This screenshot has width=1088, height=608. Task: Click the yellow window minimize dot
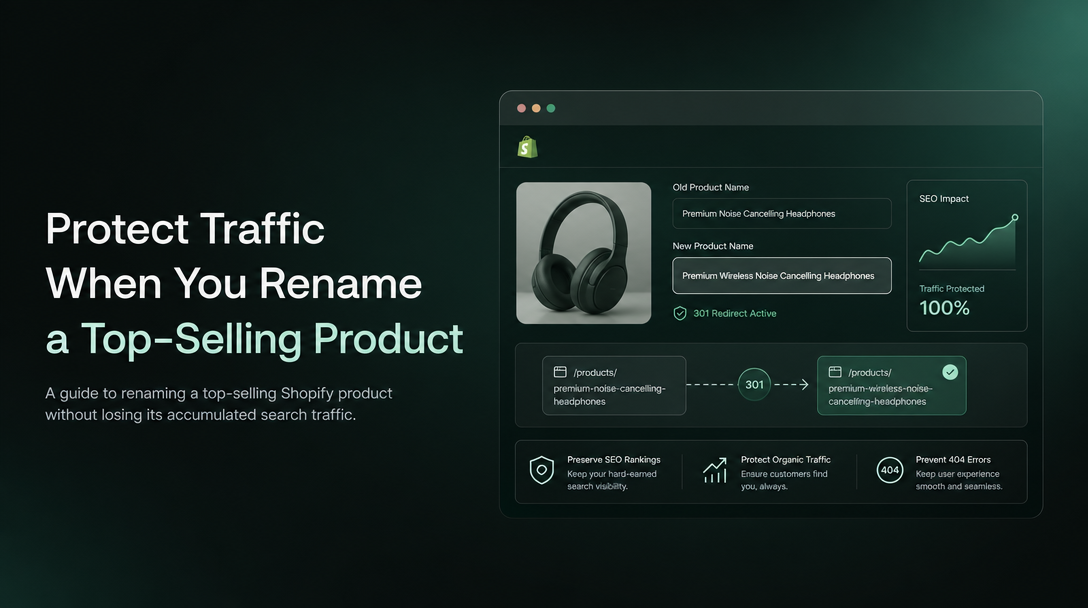click(536, 108)
